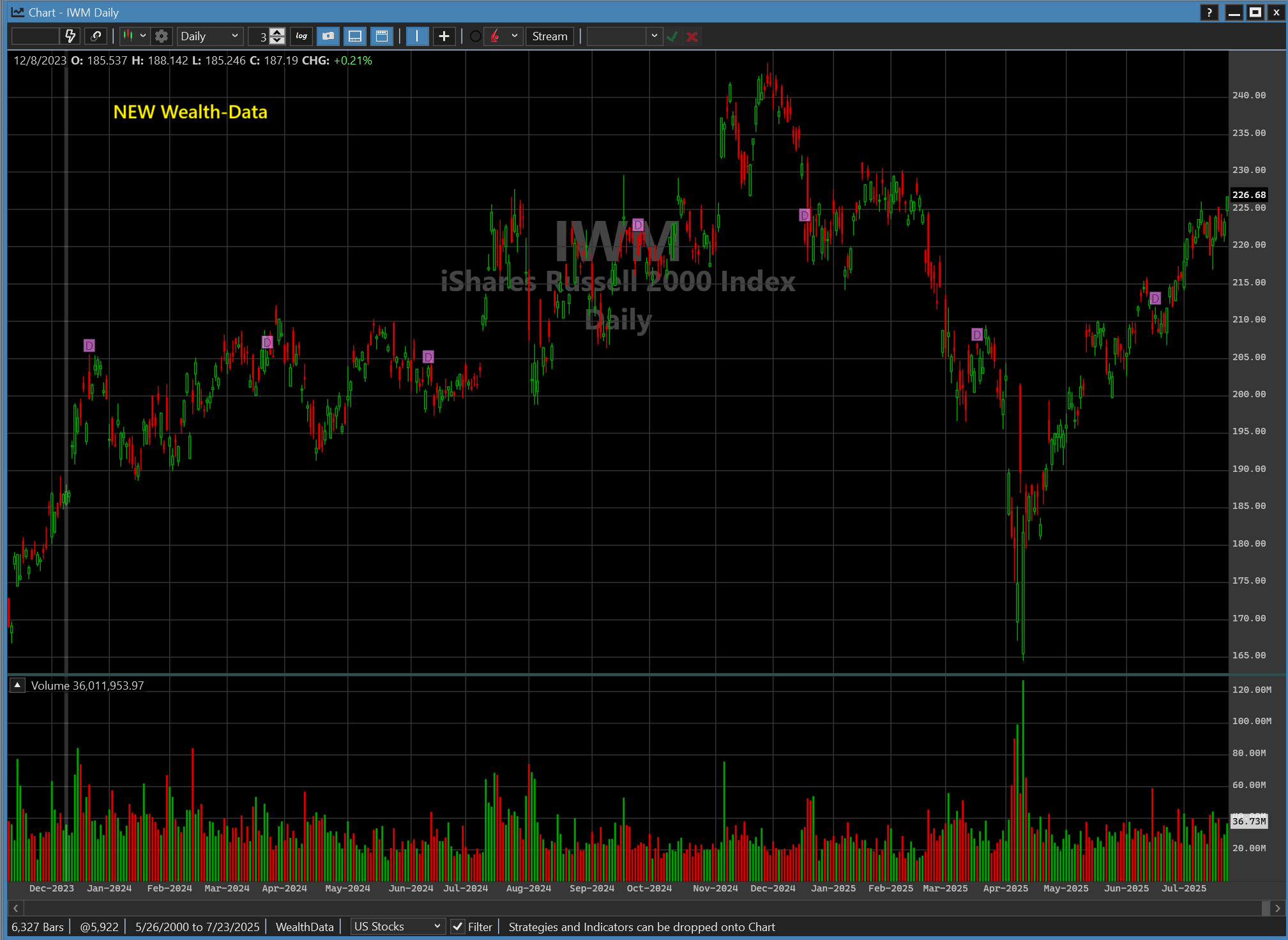The width and height of the screenshot is (1288, 940).
Task: Increase bar spacing with up arrow
Action: click(277, 32)
